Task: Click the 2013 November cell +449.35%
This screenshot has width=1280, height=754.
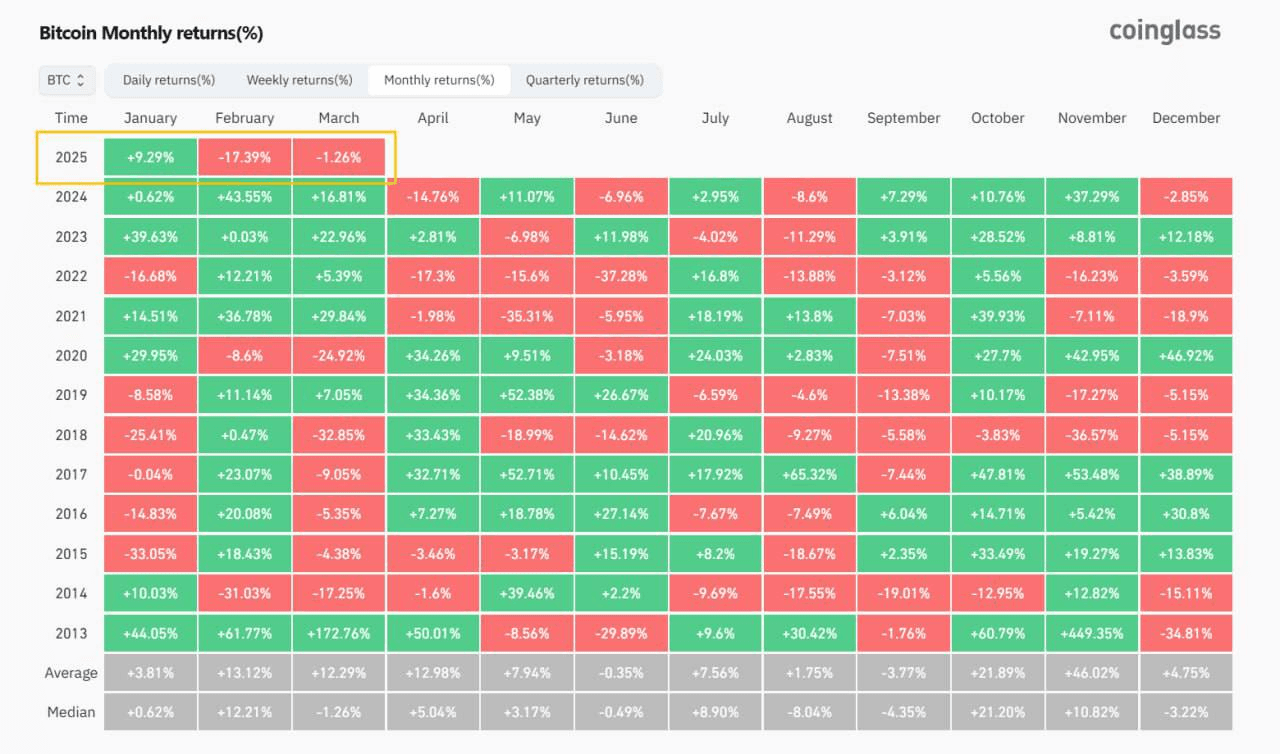Action: (x=1092, y=633)
